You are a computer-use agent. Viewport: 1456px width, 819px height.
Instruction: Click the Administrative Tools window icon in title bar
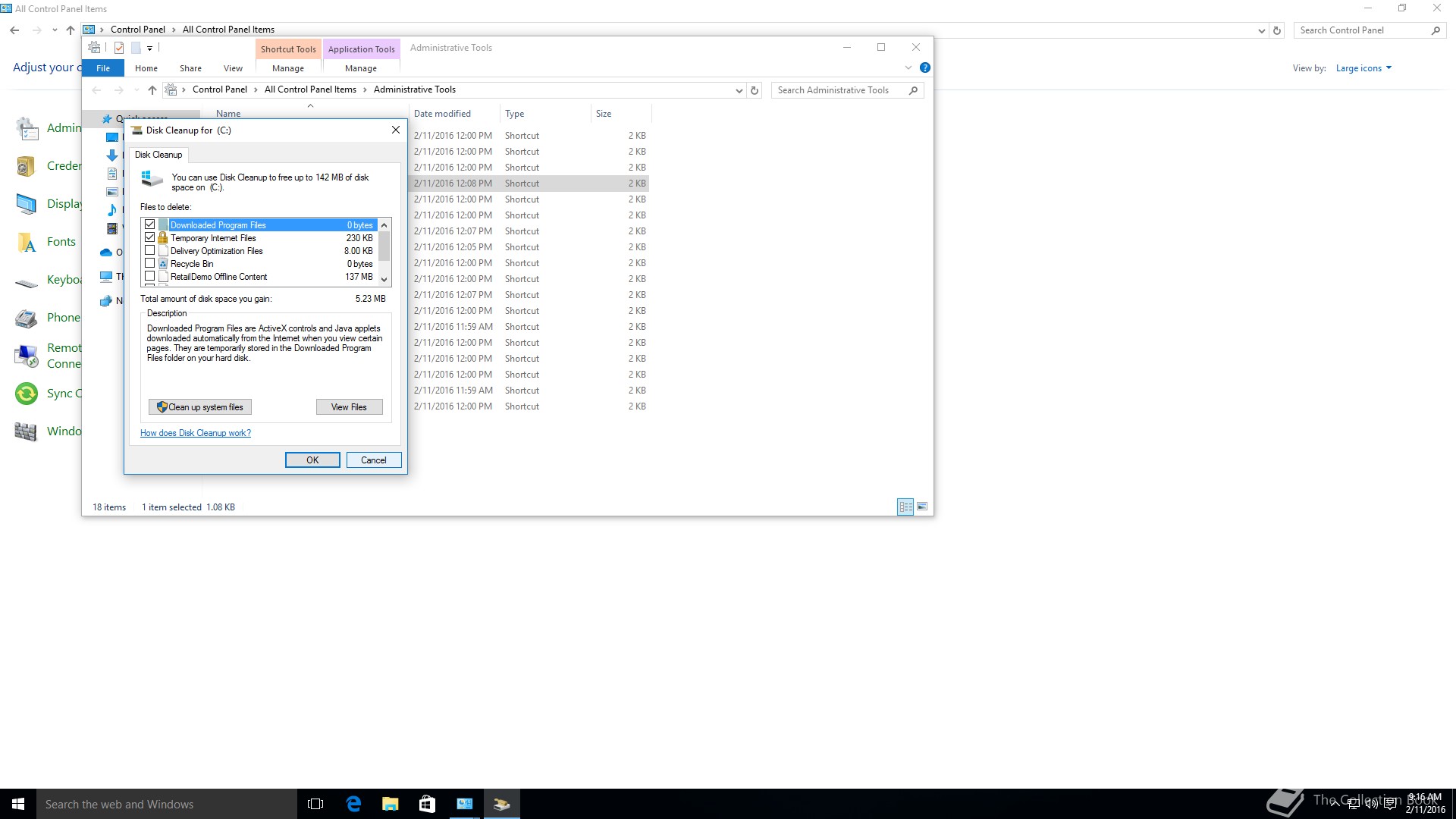(94, 48)
